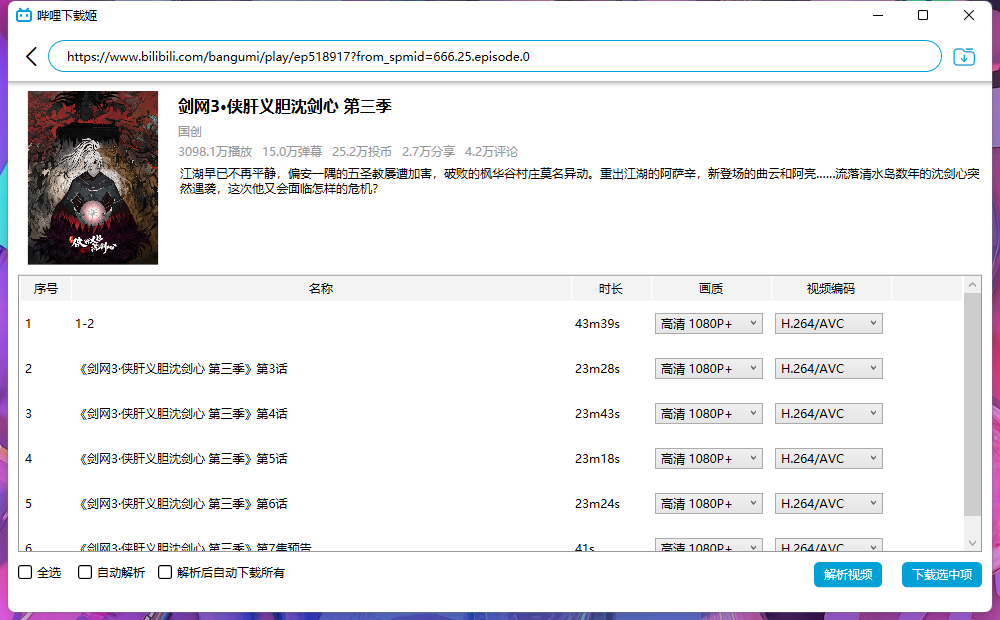Click the 序号 column header
Image resolution: width=1000 pixels, height=620 pixels.
pyautogui.click(x=45, y=288)
